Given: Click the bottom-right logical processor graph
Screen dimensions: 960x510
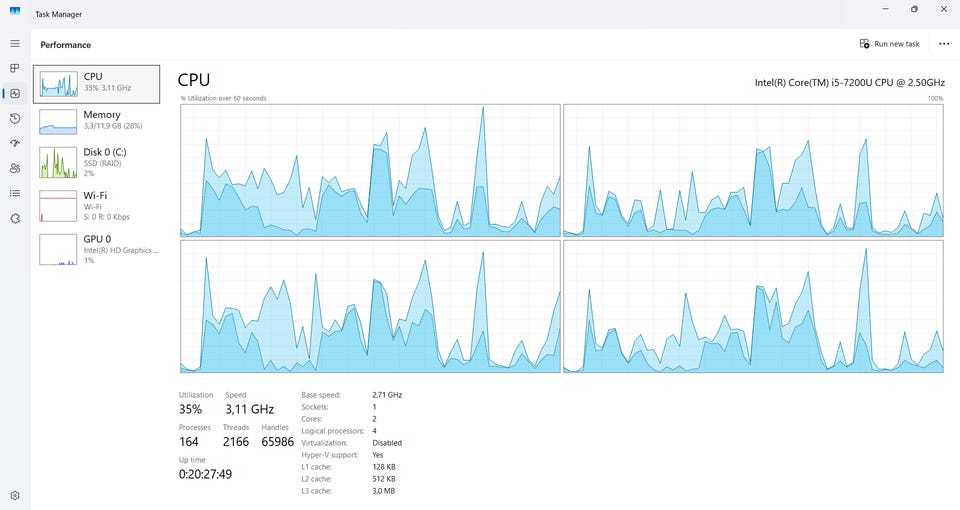Looking at the screenshot, I should tap(753, 306).
